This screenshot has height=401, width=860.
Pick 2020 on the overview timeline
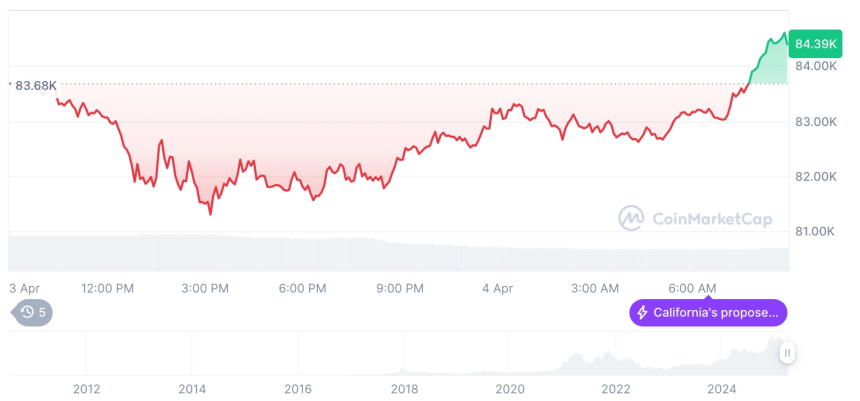tap(509, 389)
